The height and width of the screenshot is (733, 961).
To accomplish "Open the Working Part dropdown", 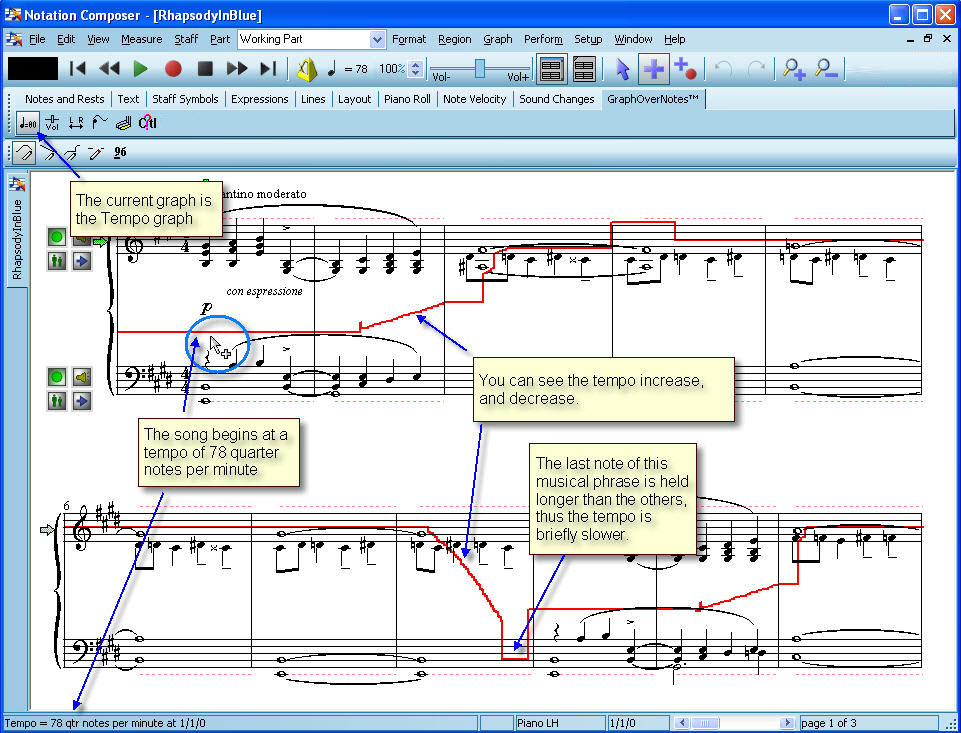I will [377, 39].
